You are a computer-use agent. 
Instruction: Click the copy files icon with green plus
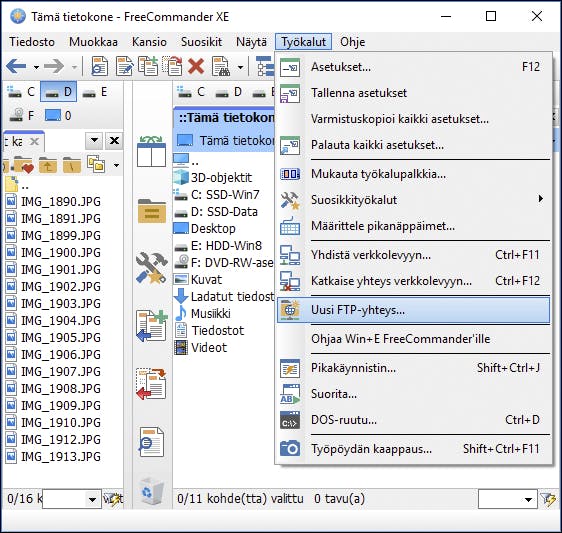point(151,326)
